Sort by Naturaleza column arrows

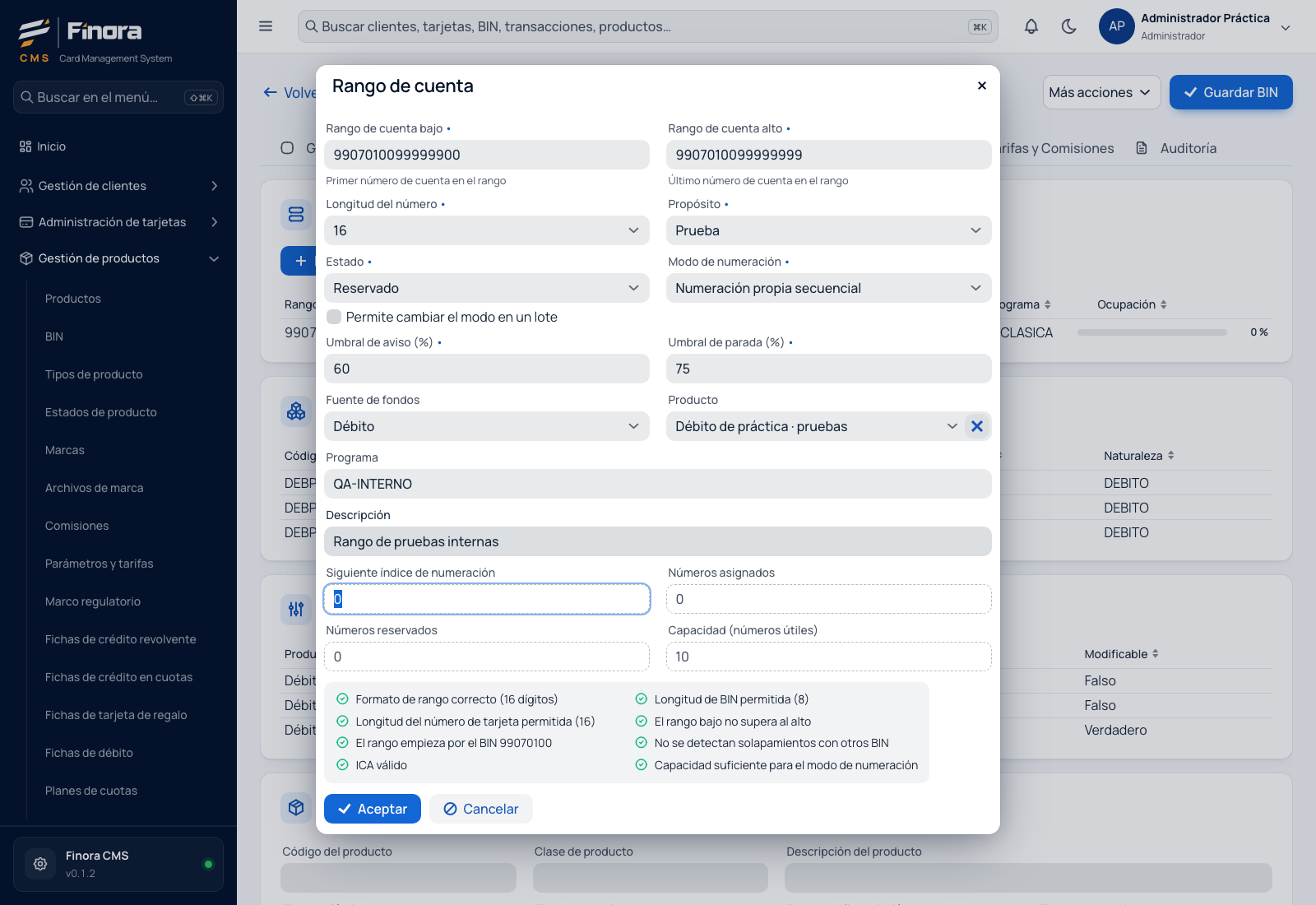point(1170,456)
